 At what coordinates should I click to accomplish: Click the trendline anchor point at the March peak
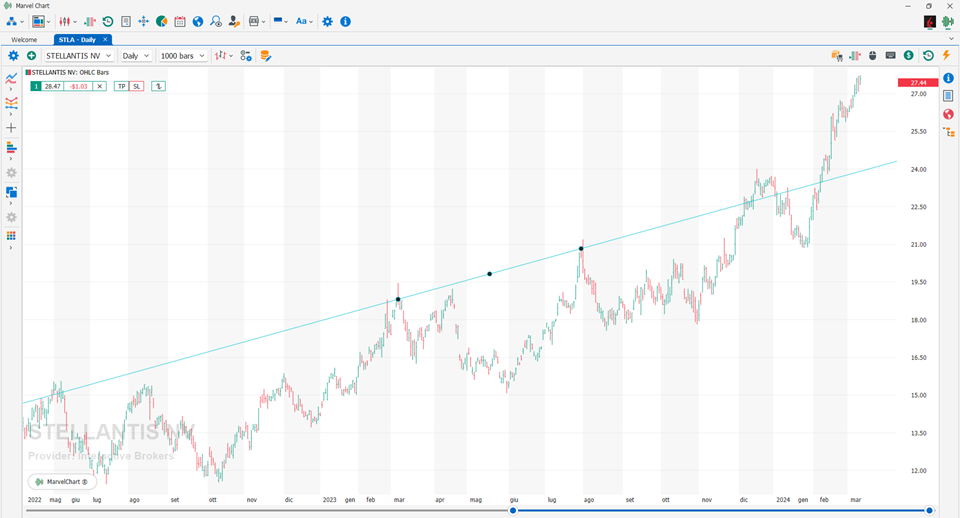click(398, 299)
